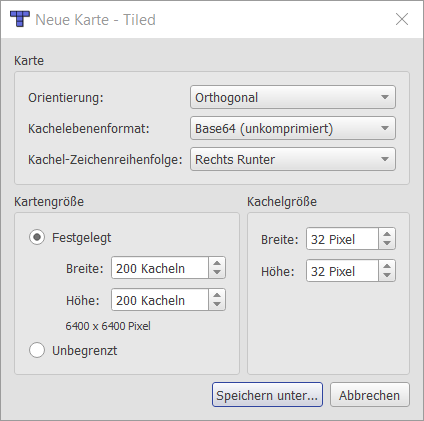
Task: Increase tile Höhe Pixel with up arrow
Action: (387, 266)
